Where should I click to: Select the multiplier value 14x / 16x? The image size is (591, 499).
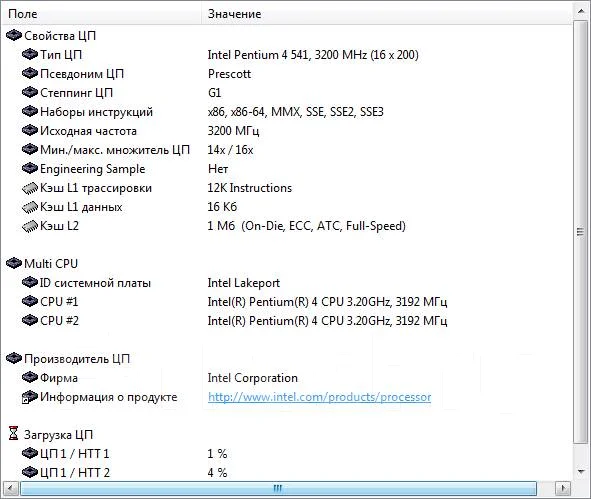pos(230,150)
